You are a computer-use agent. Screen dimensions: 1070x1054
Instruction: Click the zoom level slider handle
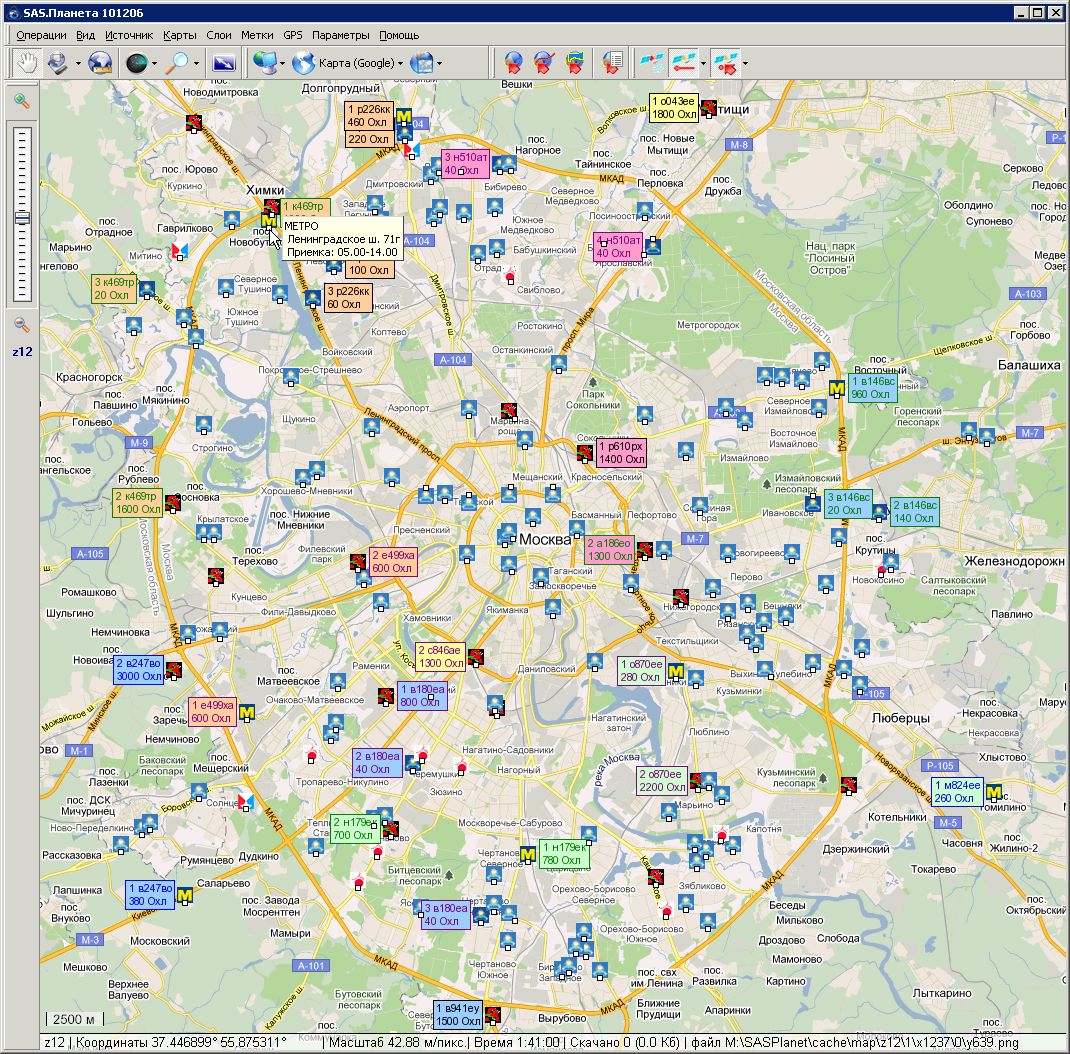click(x=21, y=218)
